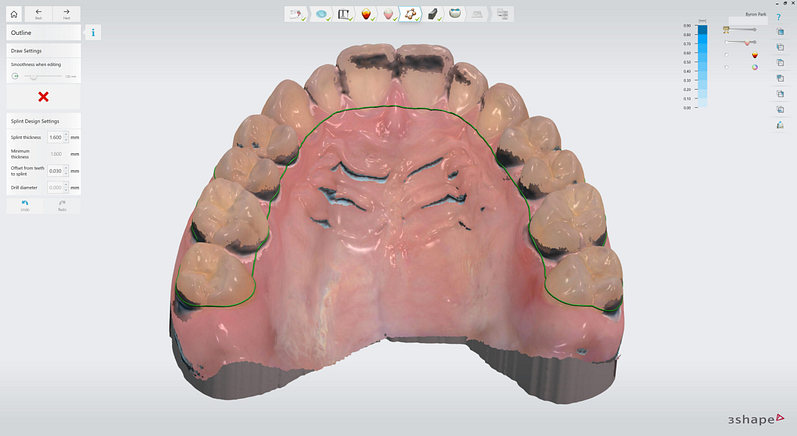Expand the Draw Settings section header
The image size is (797, 436).
[42, 50]
